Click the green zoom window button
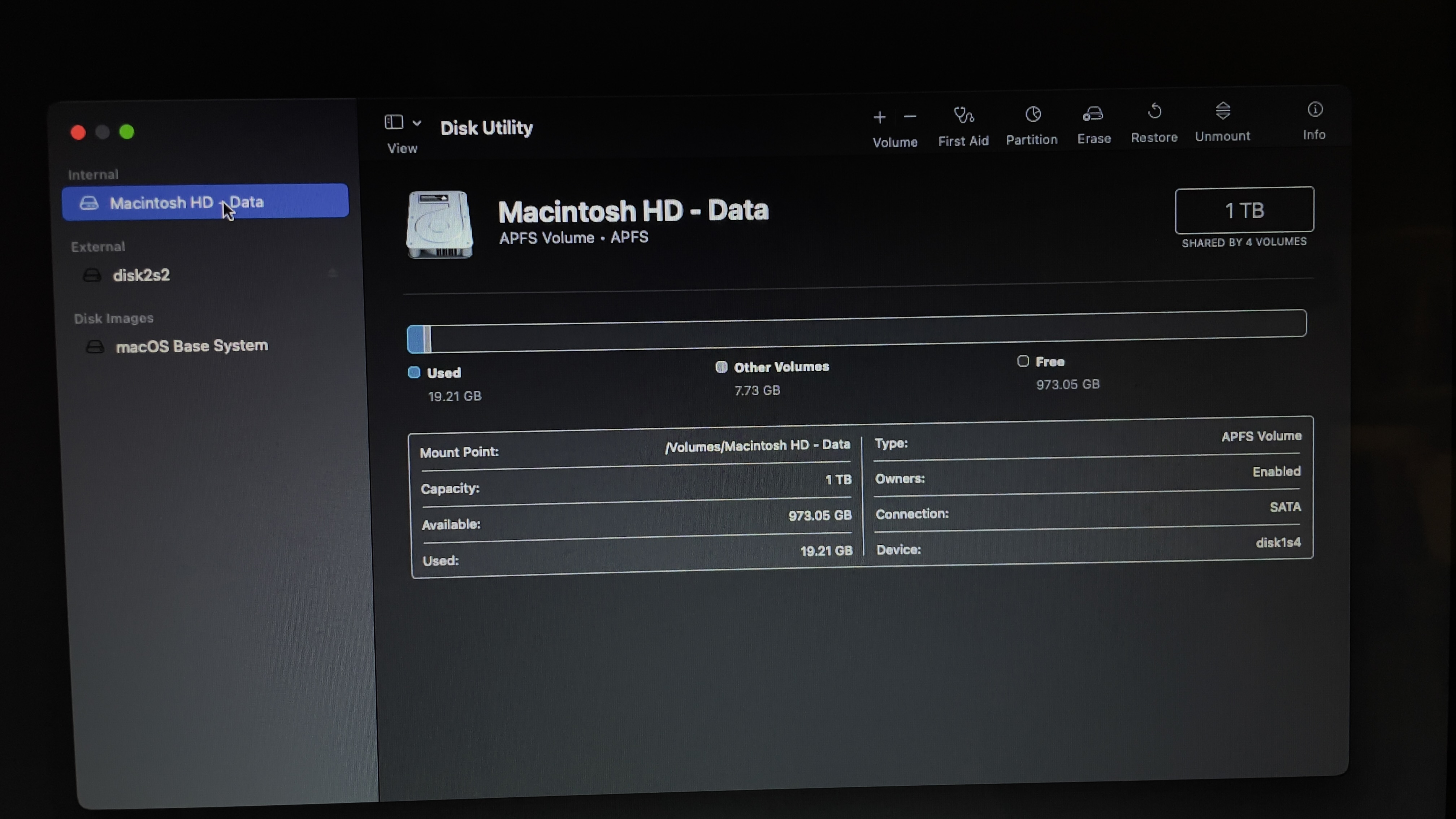The width and height of the screenshot is (1456, 819). 127,132
